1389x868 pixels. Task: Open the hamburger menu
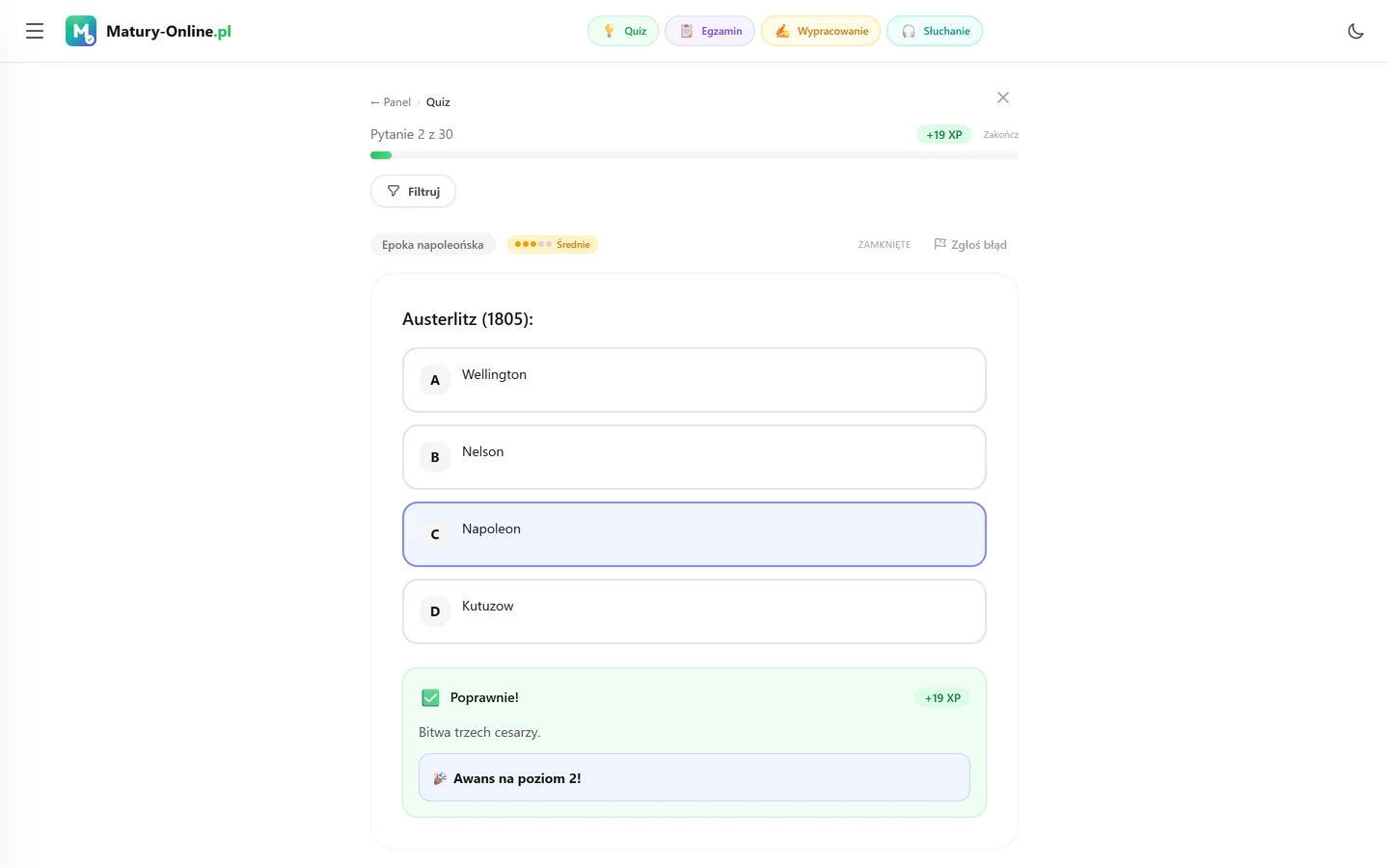(35, 31)
